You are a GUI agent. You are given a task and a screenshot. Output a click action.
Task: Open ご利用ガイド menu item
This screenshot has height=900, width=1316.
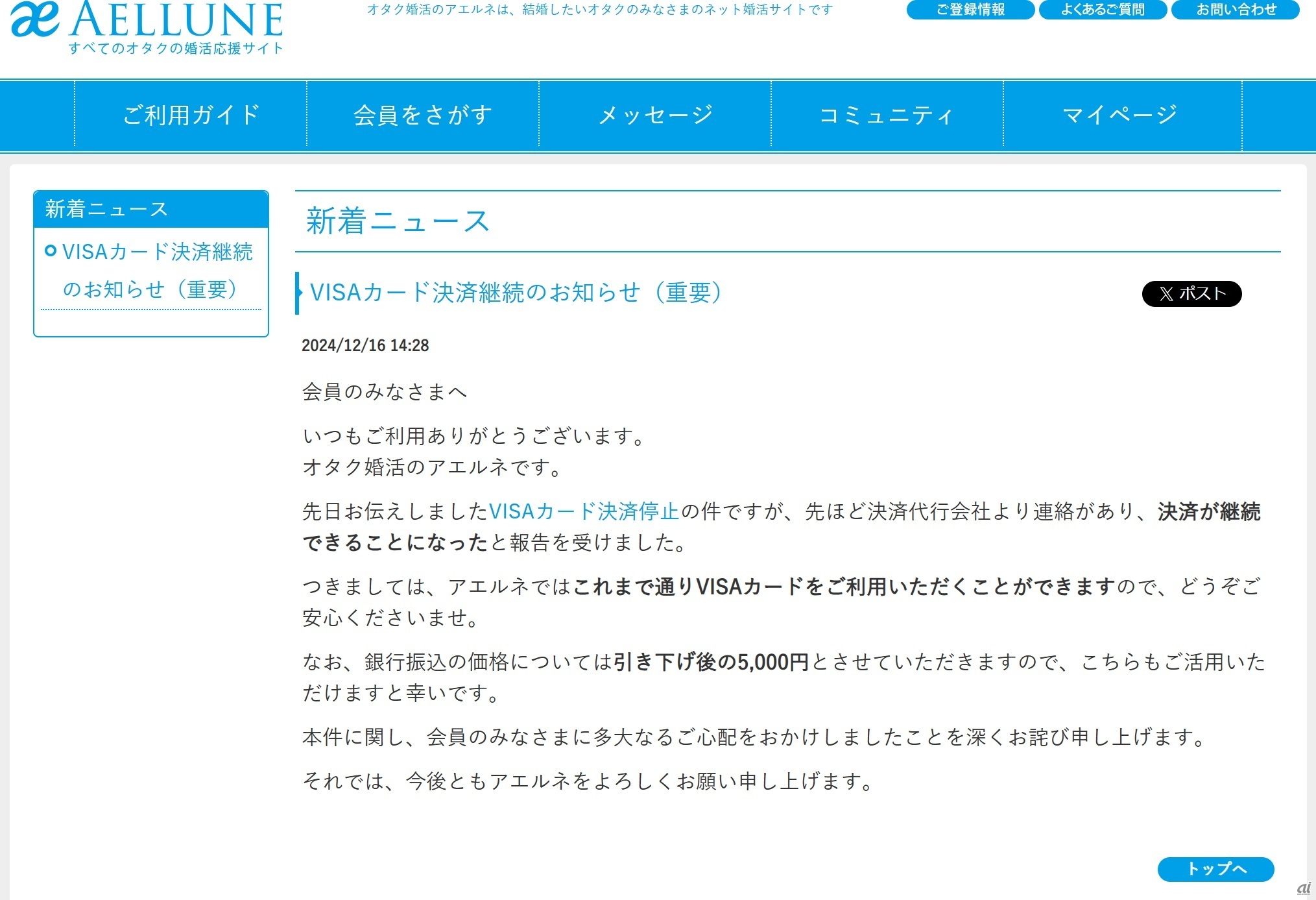pyautogui.click(x=191, y=115)
